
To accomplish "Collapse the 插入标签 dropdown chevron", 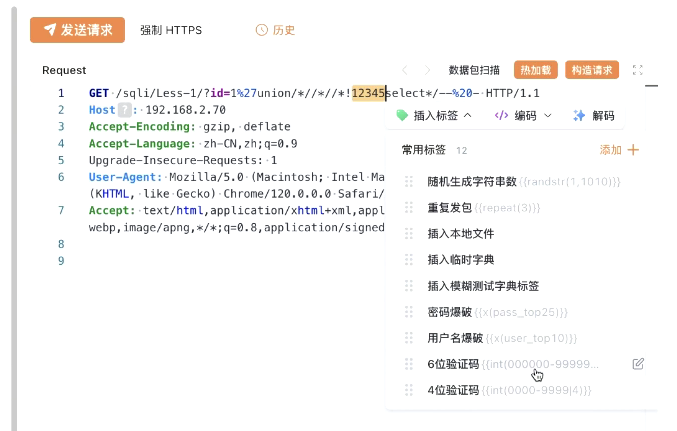I will (468, 116).
